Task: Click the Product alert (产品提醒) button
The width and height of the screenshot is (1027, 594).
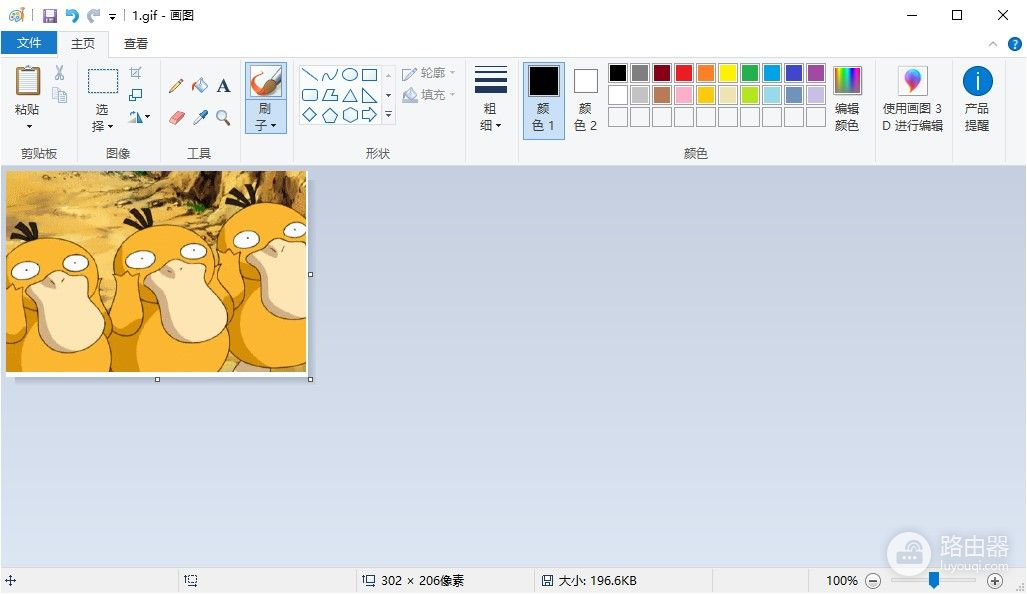Action: (x=977, y=99)
